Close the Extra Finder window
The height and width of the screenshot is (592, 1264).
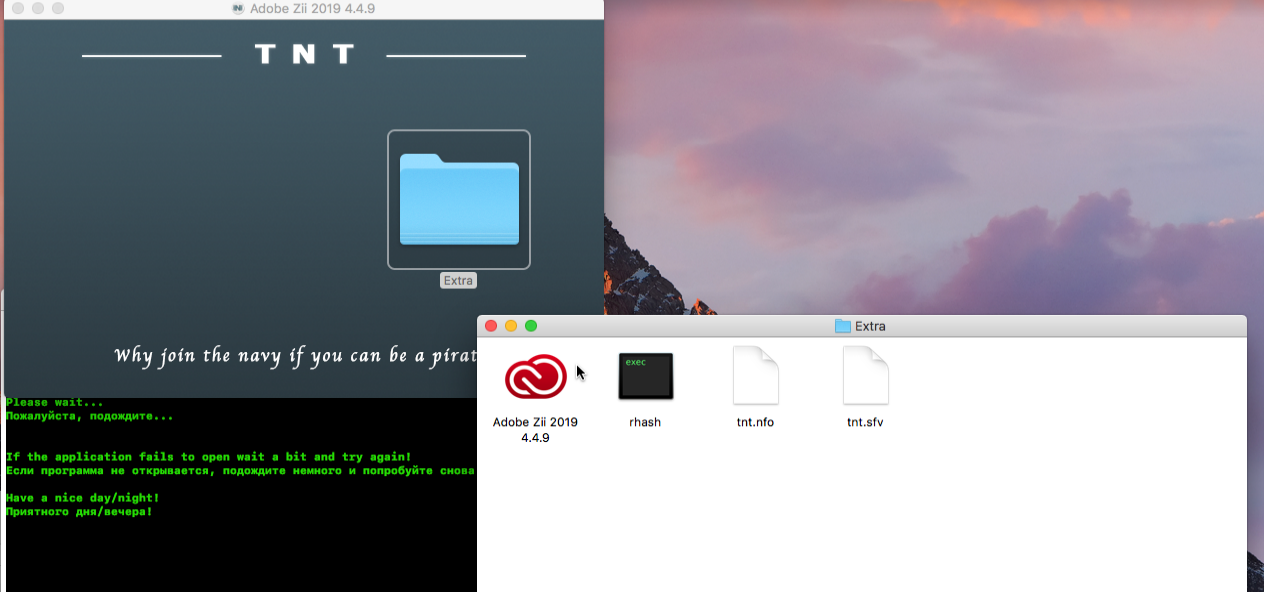(491, 326)
